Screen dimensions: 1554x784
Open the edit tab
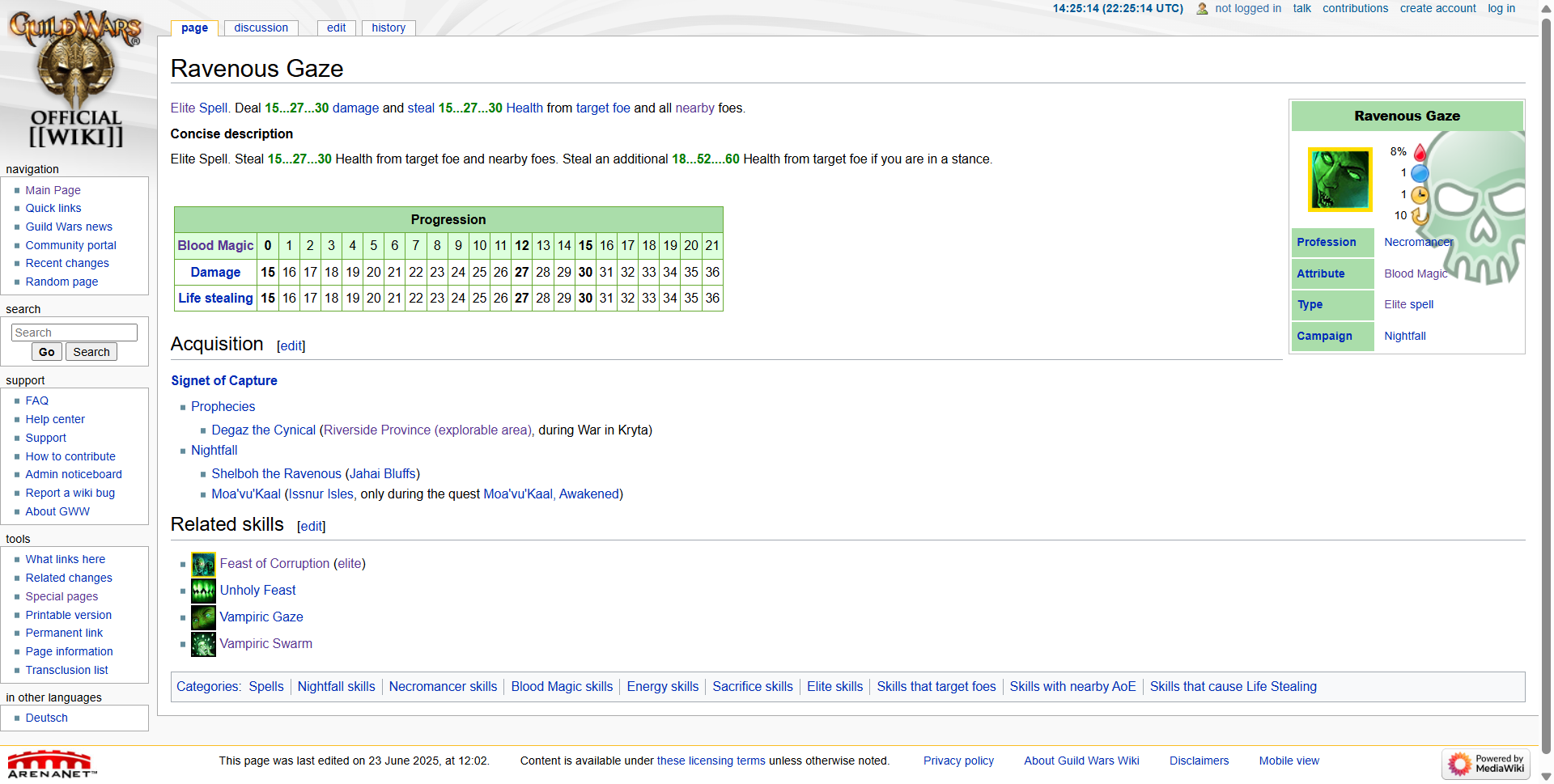pos(337,28)
